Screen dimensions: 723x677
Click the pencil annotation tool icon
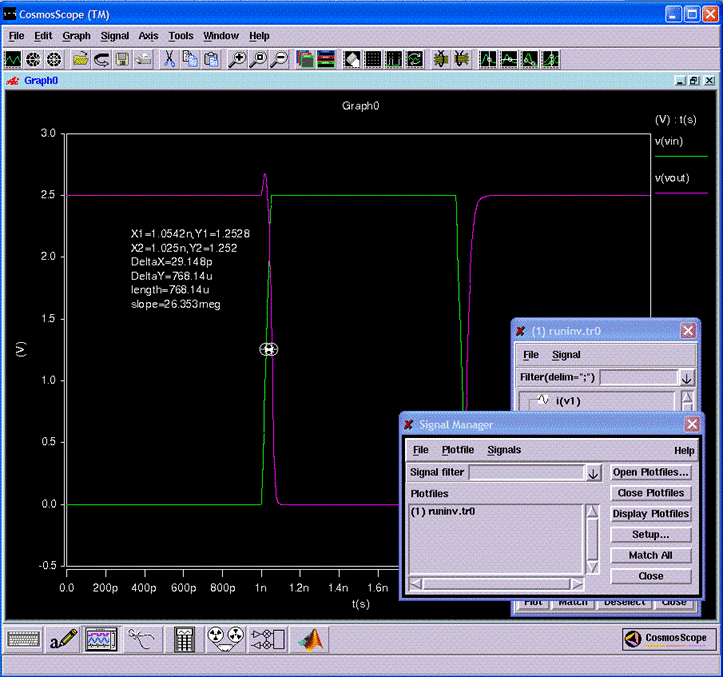[64, 639]
